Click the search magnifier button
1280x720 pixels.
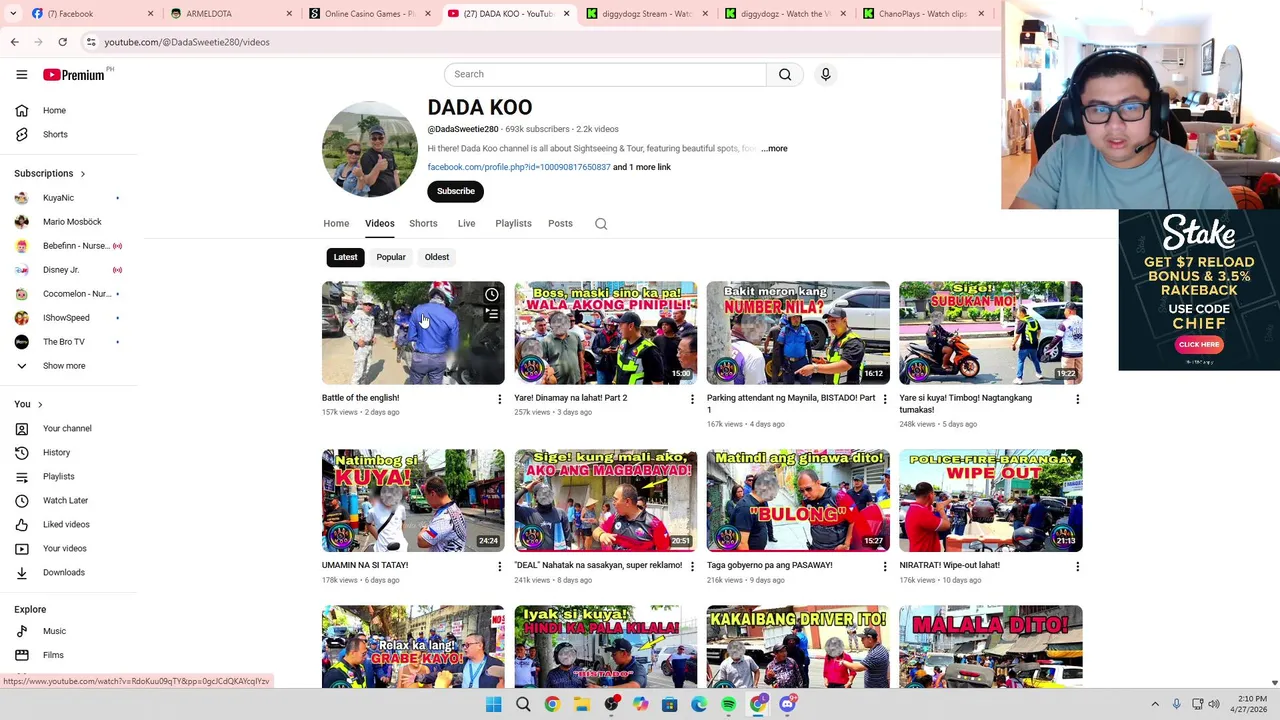[x=785, y=74]
